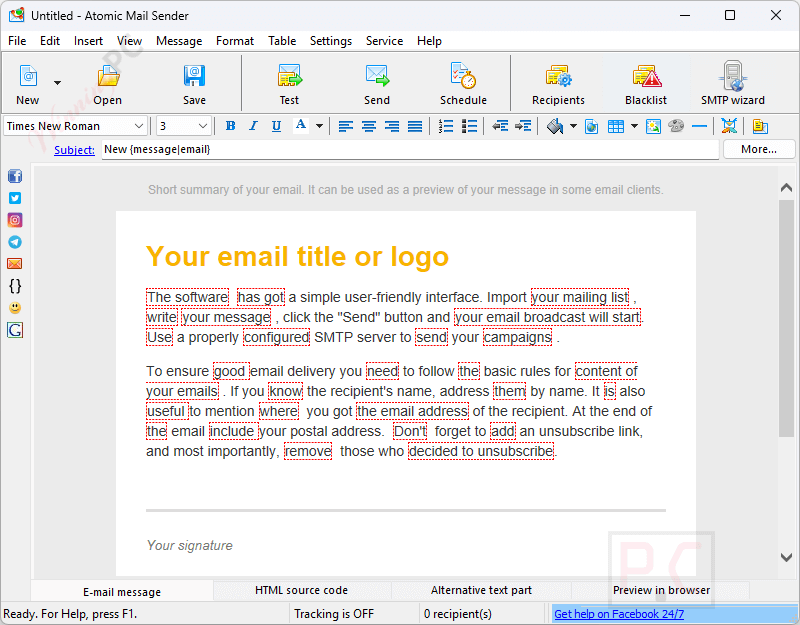This screenshot has height=625, width=800.
Task: Click the short summary preheader text
Action: coord(406,190)
